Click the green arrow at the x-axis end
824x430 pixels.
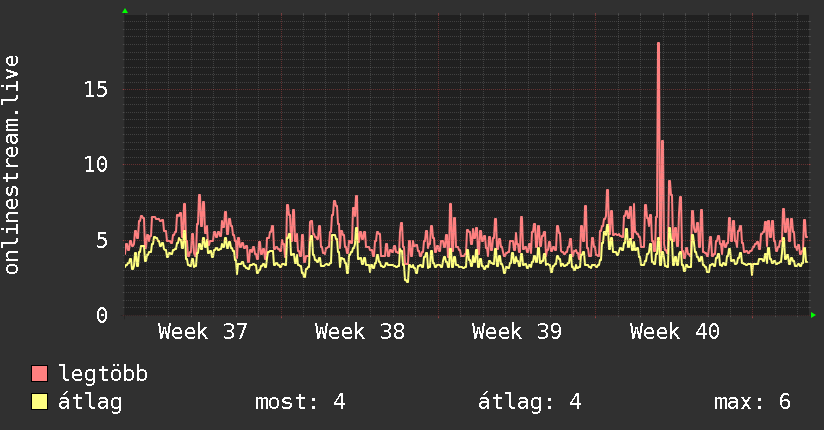[813, 315]
